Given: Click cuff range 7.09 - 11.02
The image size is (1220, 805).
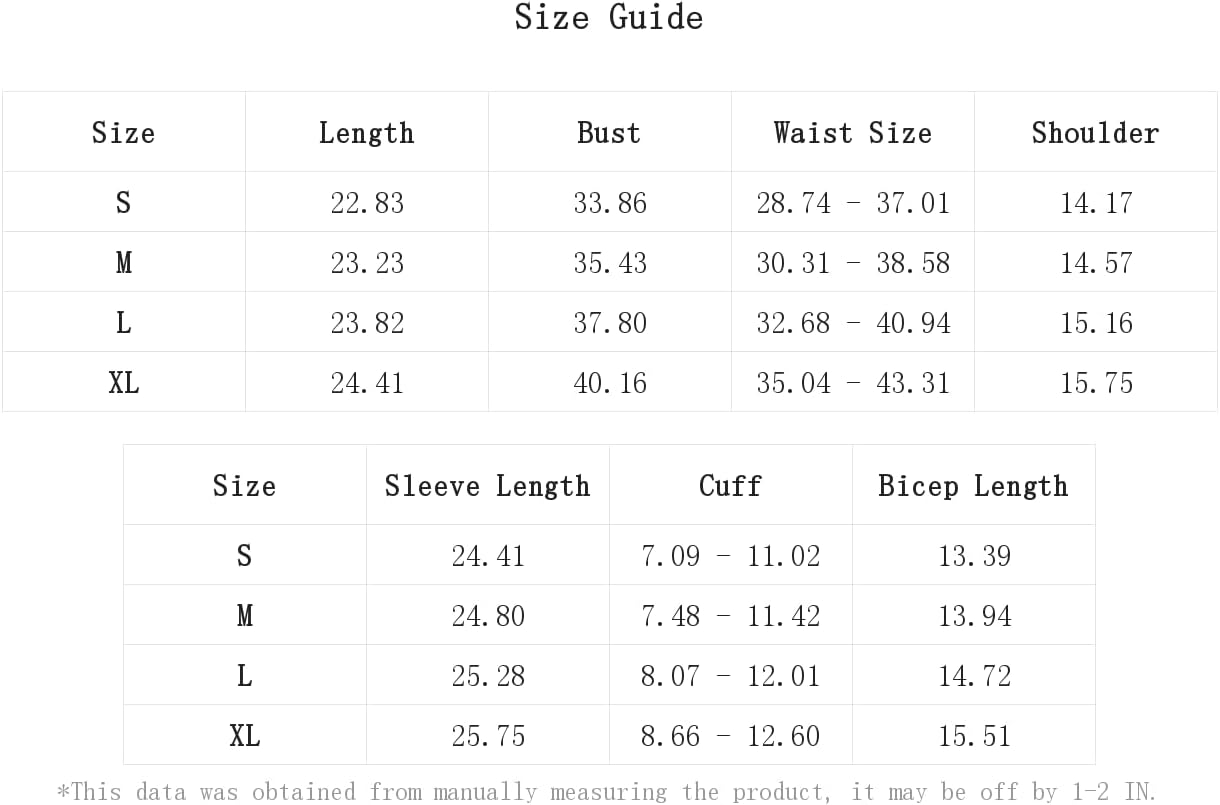Looking at the screenshot, I should [x=730, y=556].
